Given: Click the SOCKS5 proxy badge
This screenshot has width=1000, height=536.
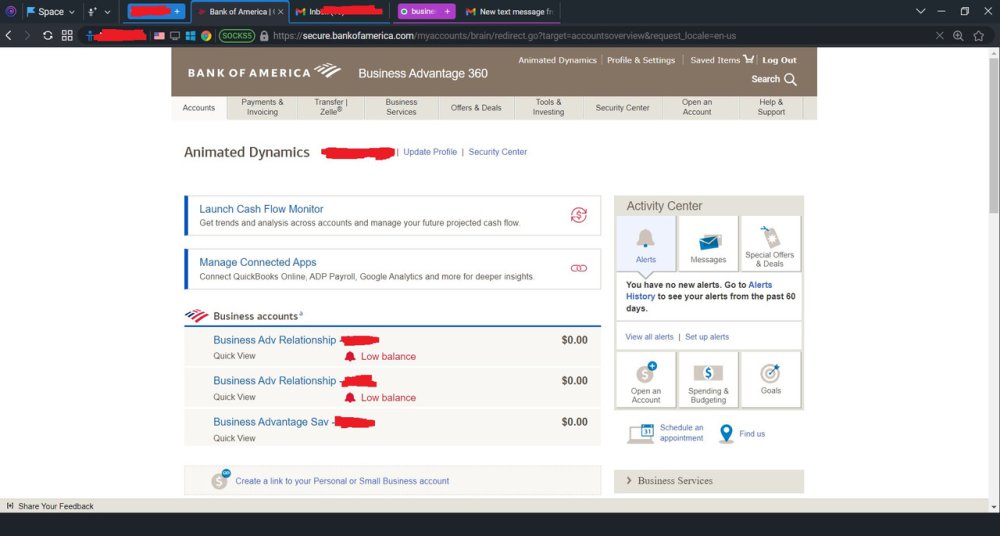Looking at the screenshot, I should 237,36.
